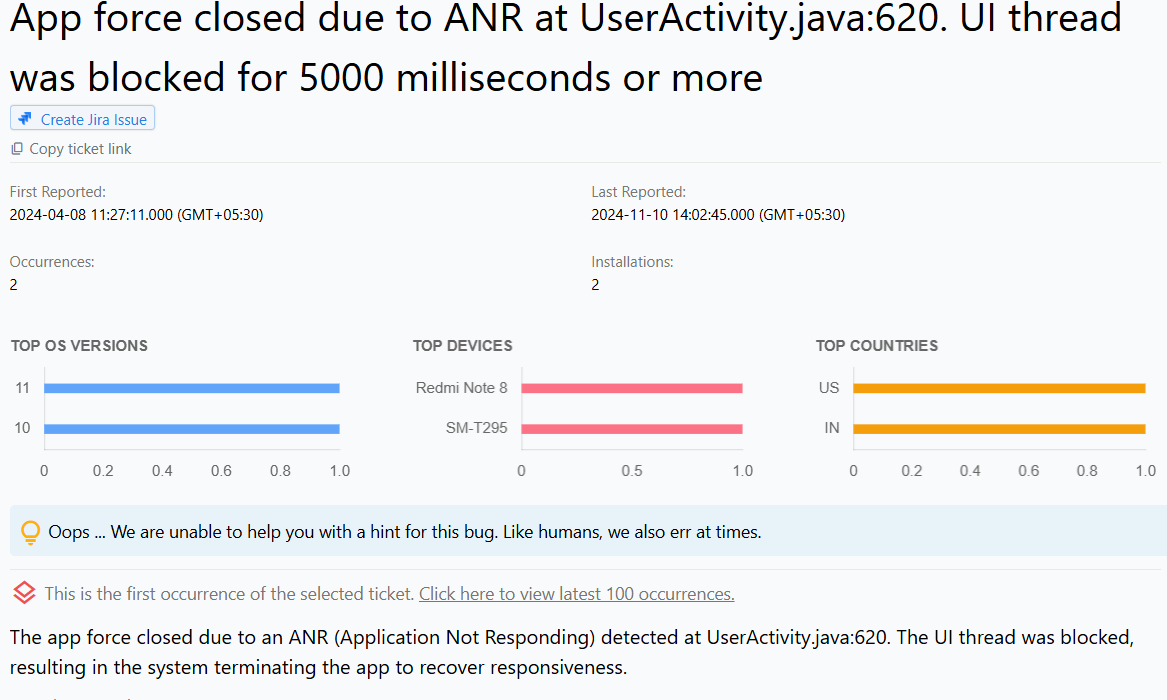Click the ANR ticket title heading
Screen dimensions: 1167x700
pyautogui.click(x=560, y=48)
